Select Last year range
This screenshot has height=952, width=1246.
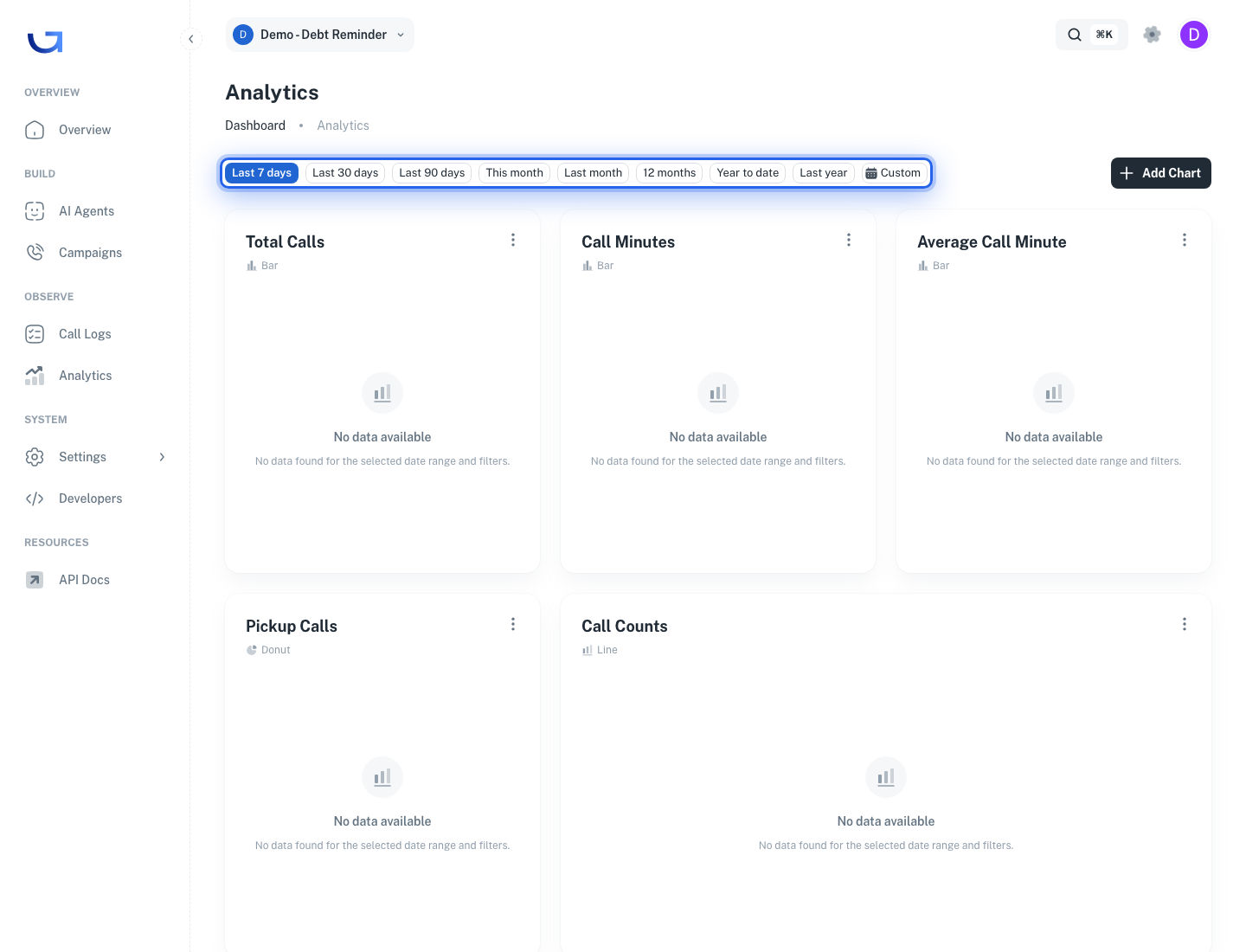pyautogui.click(x=824, y=173)
